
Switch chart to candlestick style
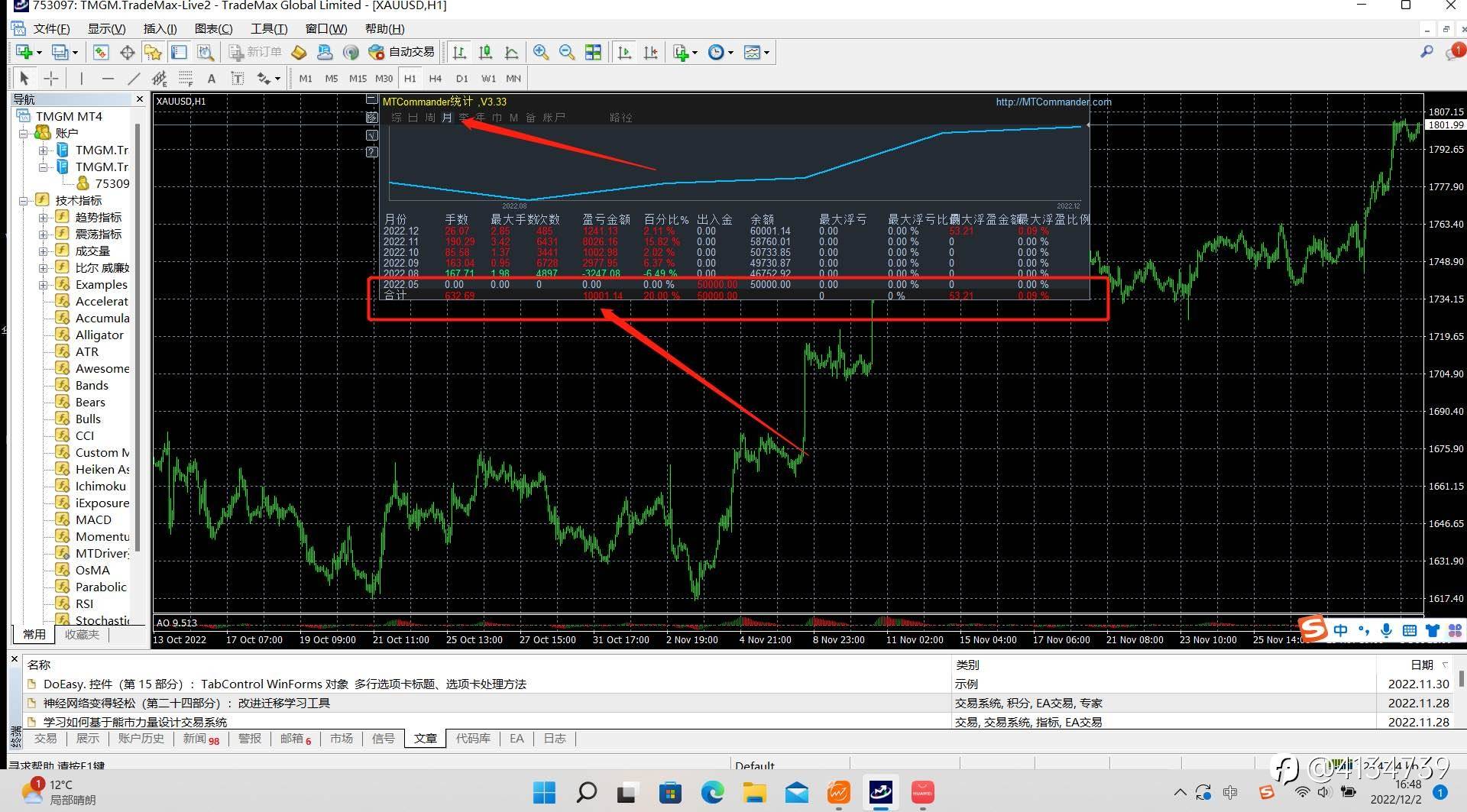tap(485, 52)
